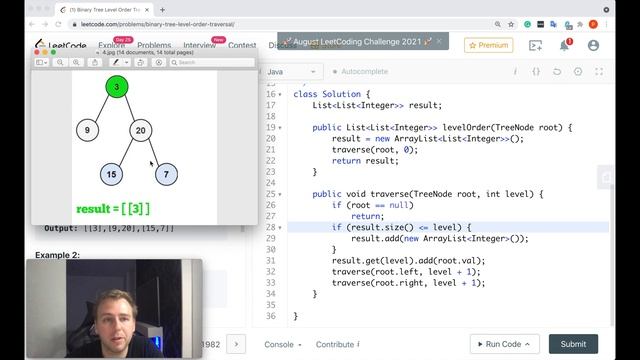
Task: Open the August LeetCoding Challenge 2021 link
Action: click(357, 42)
